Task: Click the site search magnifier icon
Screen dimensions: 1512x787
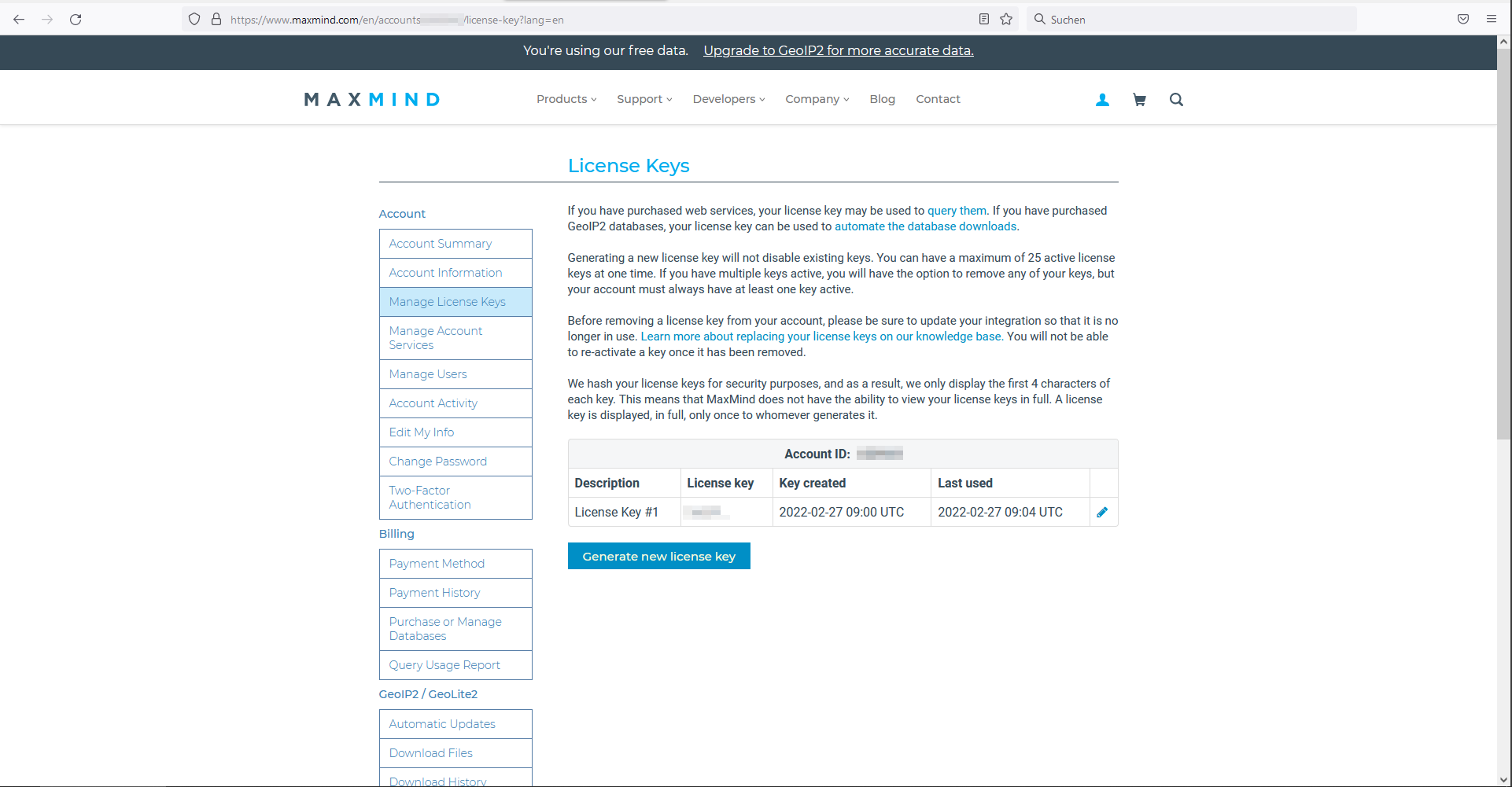Action: (x=1176, y=100)
